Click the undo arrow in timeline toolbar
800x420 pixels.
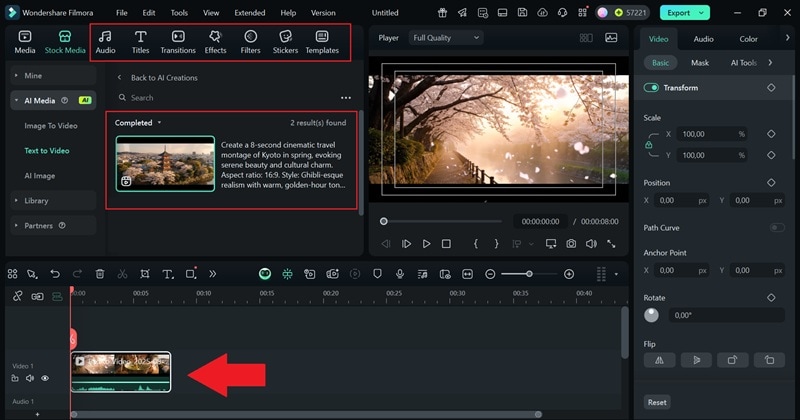pyautogui.click(x=55, y=274)
